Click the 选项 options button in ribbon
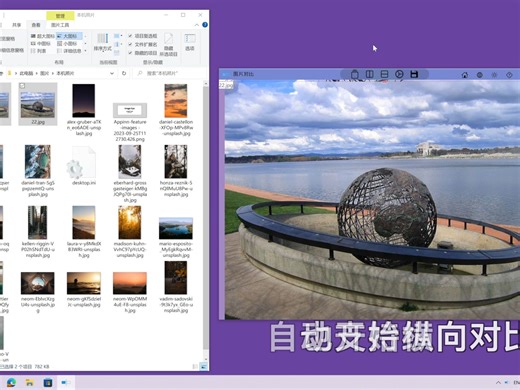The width and height of the screenshot is (520, 390). [190, 42]
